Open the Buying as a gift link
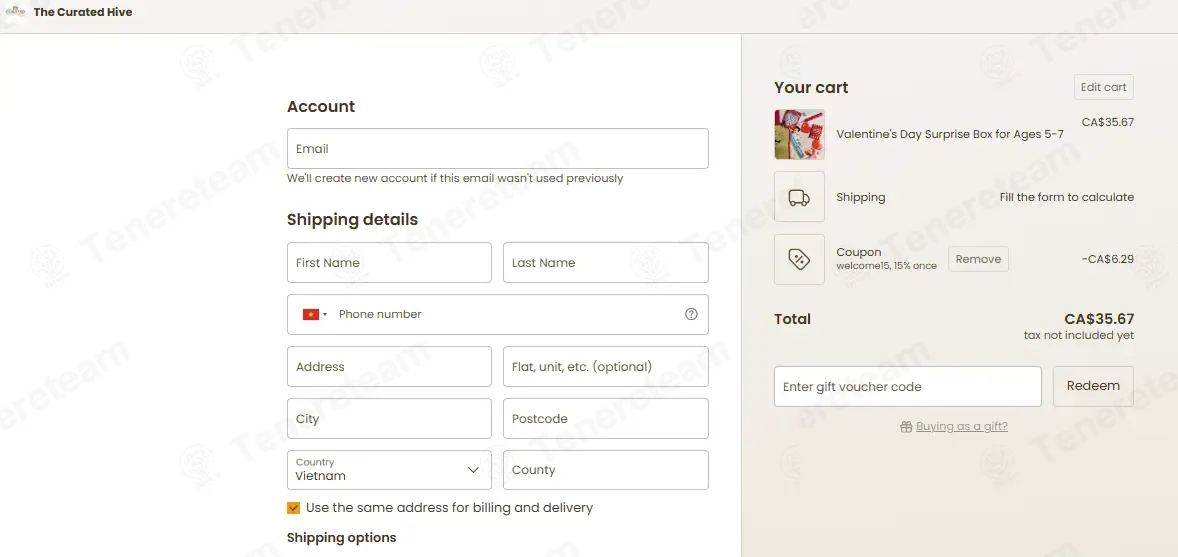Image resolution: width=1178 pixels, height=557 pixels. pos(962,427)
